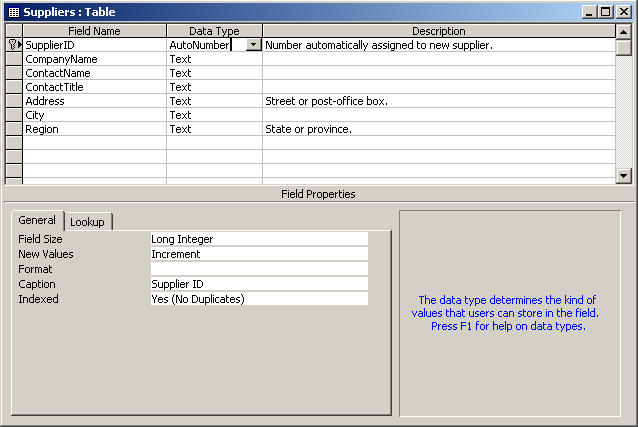
Task: Select the SupplierID primary key row selector
Action: tap(14, 45)
